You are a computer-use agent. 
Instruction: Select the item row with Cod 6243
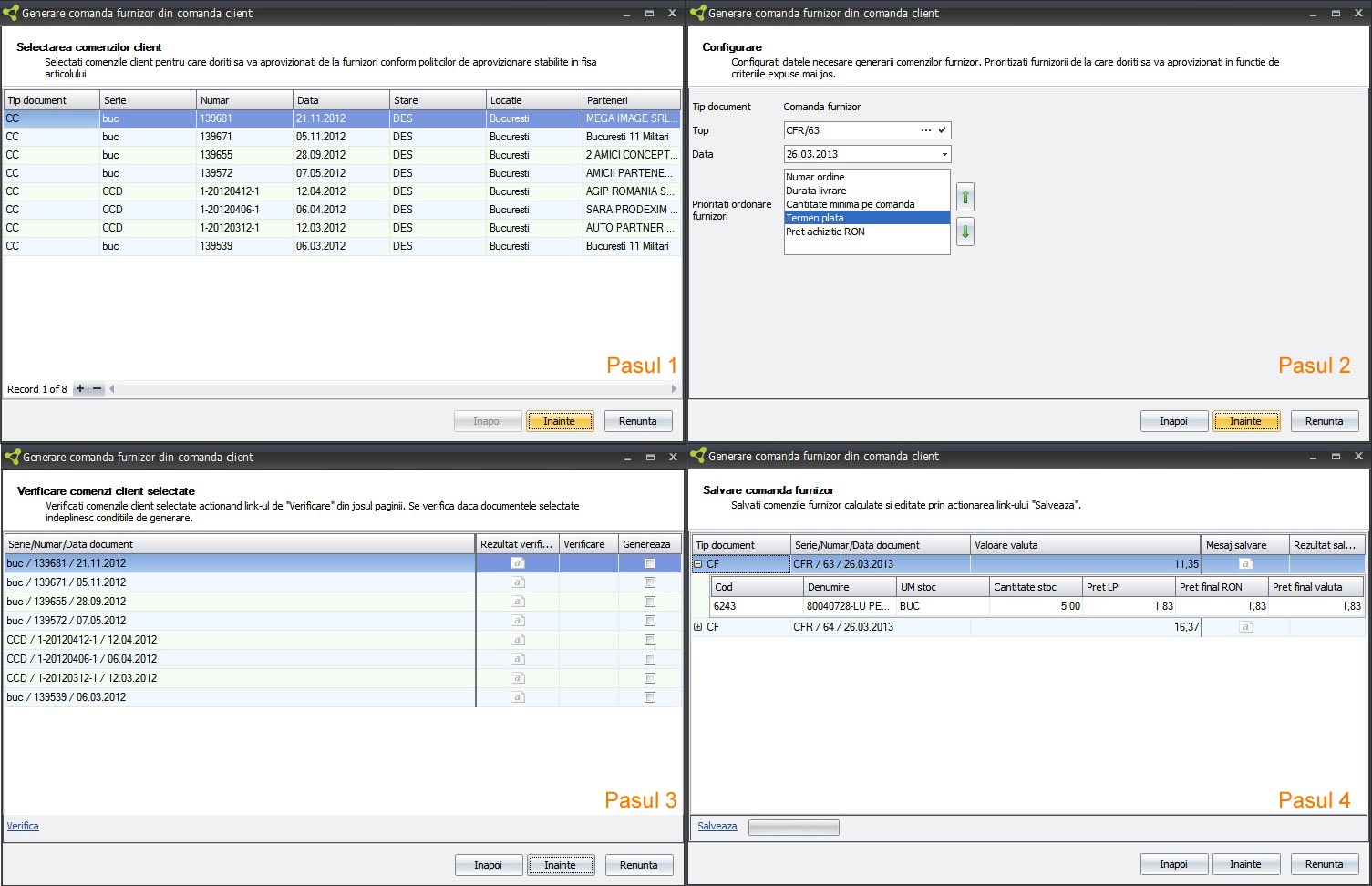point(1037,606)
